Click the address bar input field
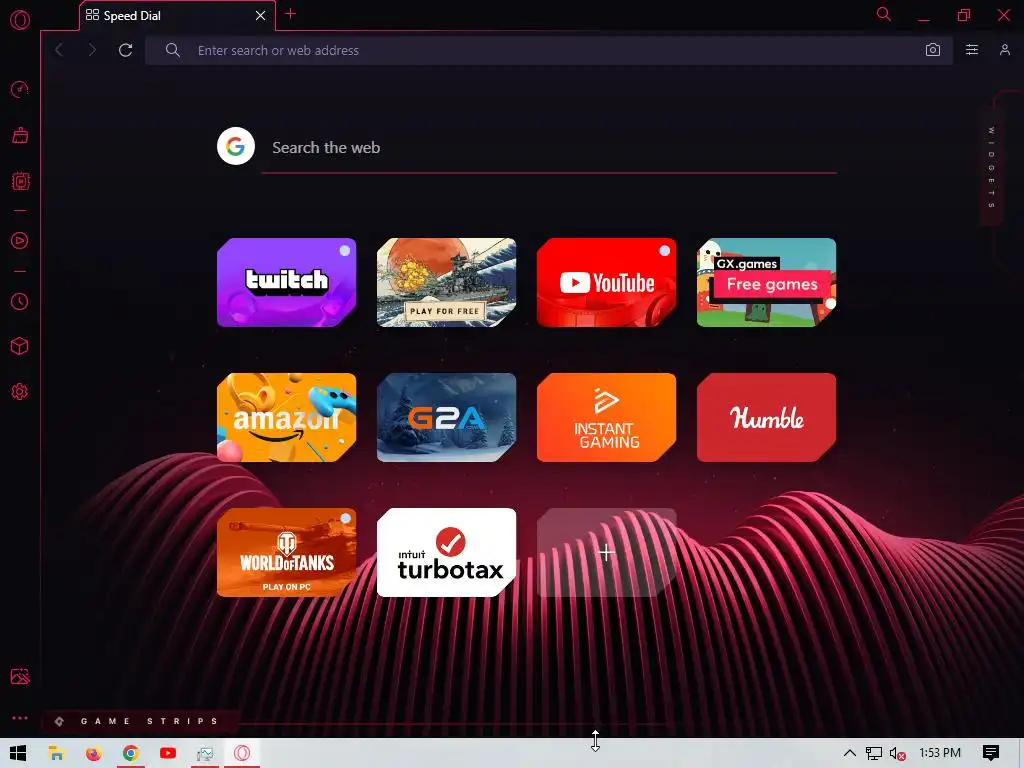This screenshot has height=768, width=1024. (549, 50)
